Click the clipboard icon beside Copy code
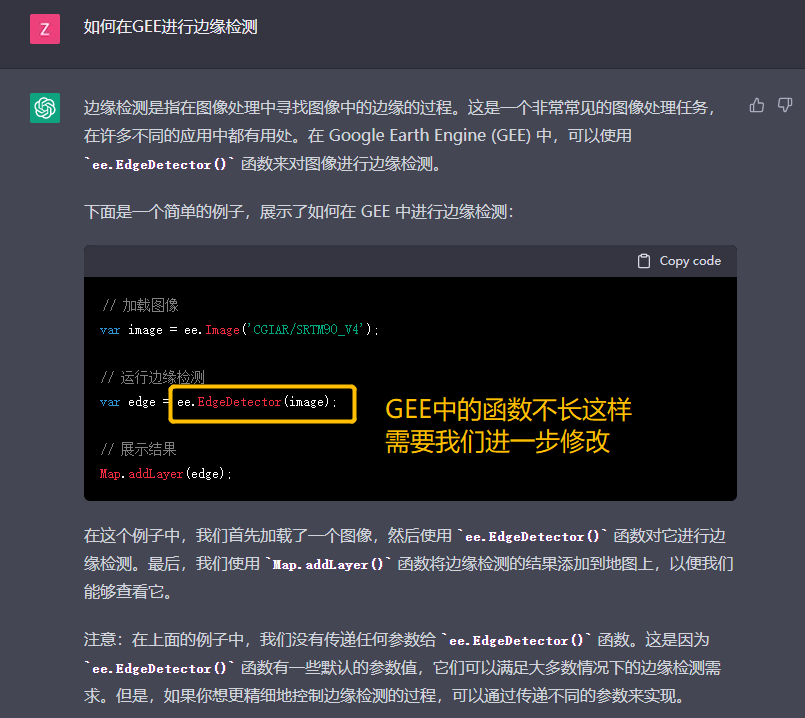The width and height of the screenshot is (805, 718). tap(643, 261)
